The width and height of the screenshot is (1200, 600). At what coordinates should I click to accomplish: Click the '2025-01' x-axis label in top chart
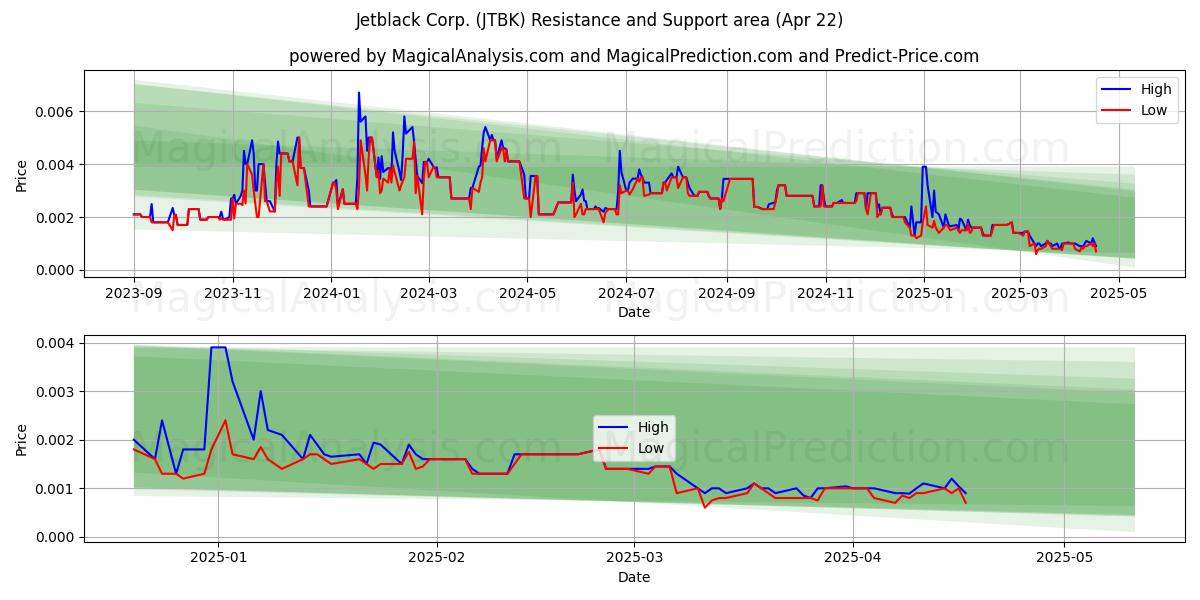[924, 293]
